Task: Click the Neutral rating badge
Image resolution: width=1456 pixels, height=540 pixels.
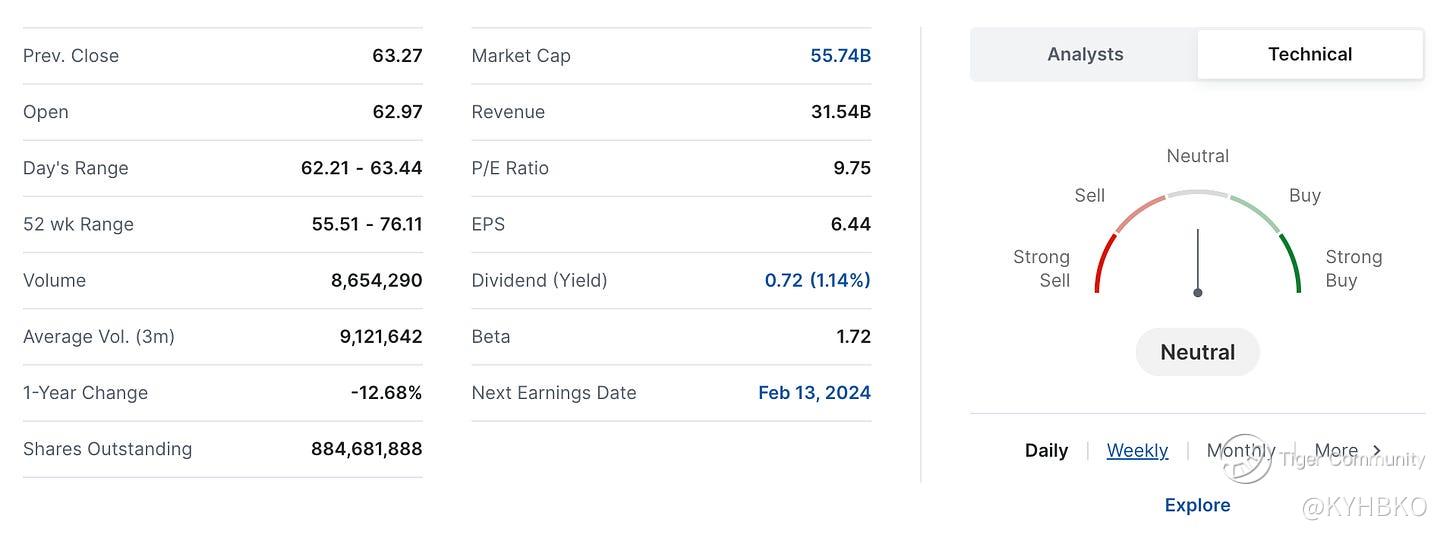Action: coord(1197,352)
